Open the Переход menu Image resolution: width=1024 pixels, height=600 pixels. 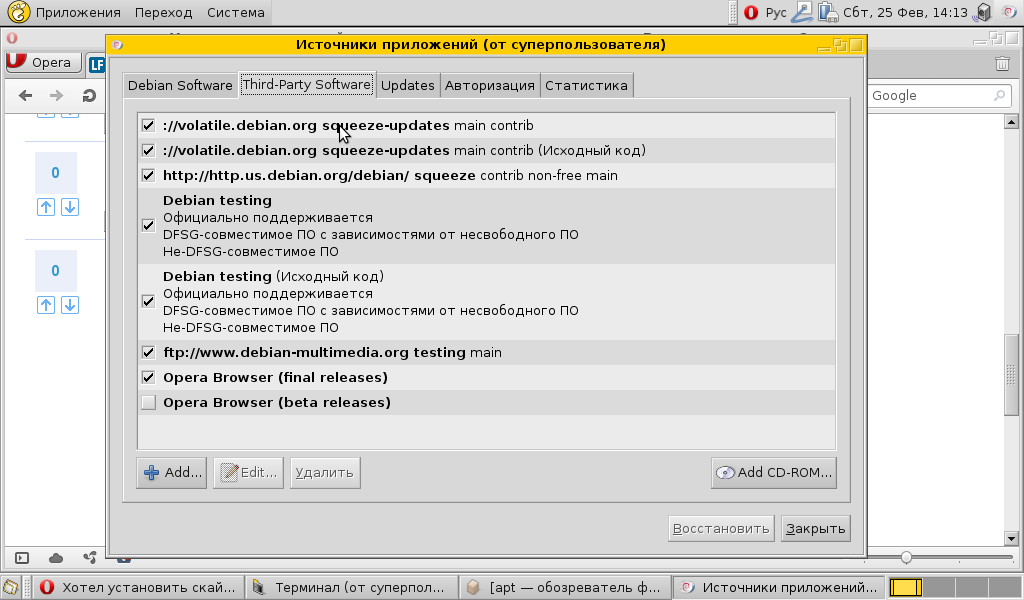click(x=163, y=12)
